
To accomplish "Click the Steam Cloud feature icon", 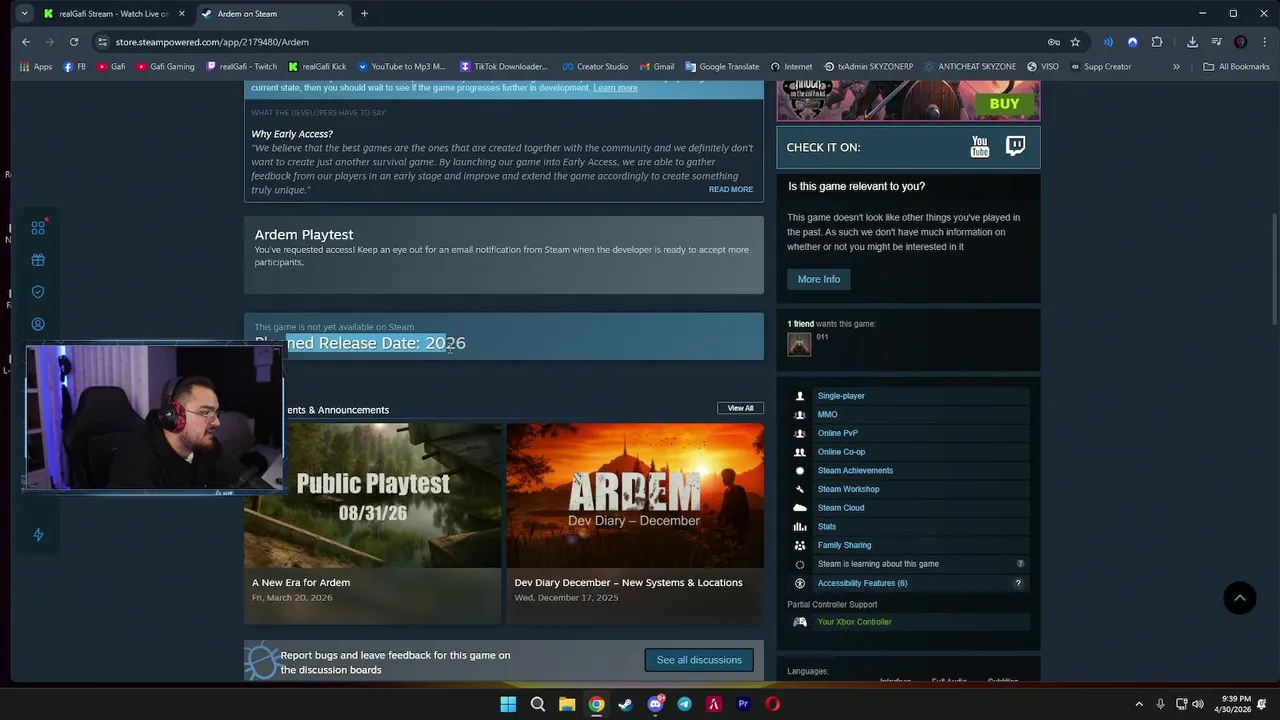I will (x=800, y=508).
